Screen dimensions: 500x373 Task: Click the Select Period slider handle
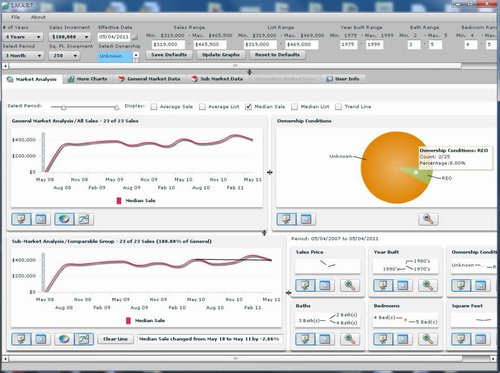(64, 107)
